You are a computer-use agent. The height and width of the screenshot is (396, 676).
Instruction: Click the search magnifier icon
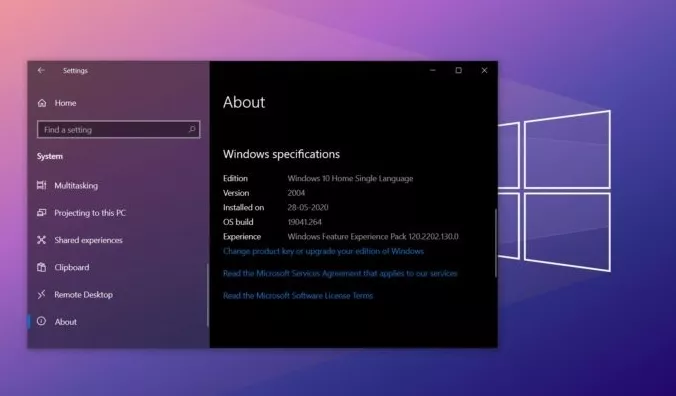pos(192,129)
